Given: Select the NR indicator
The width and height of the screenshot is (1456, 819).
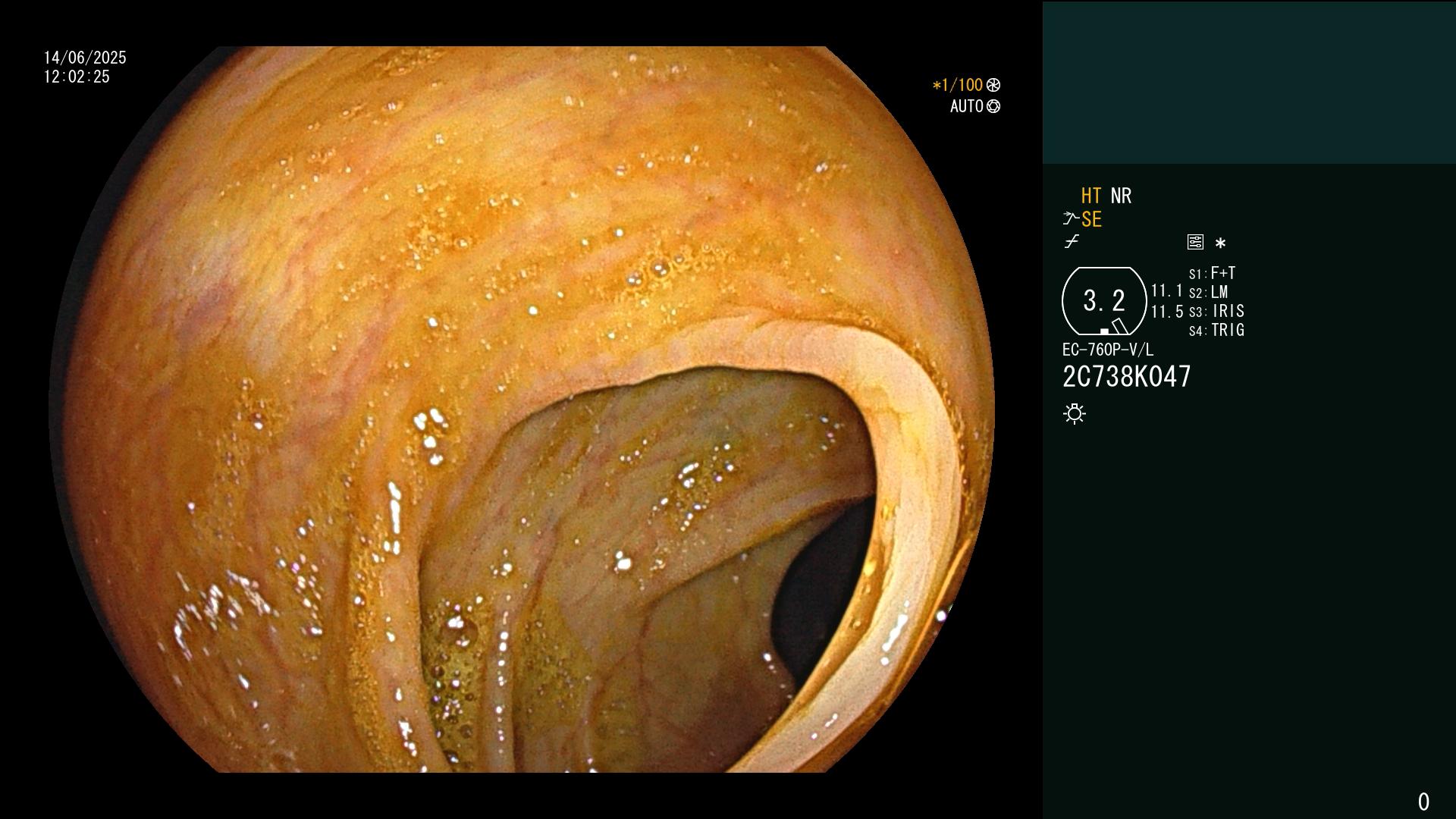Looking at the screenshot, I should click(1121, 196).
